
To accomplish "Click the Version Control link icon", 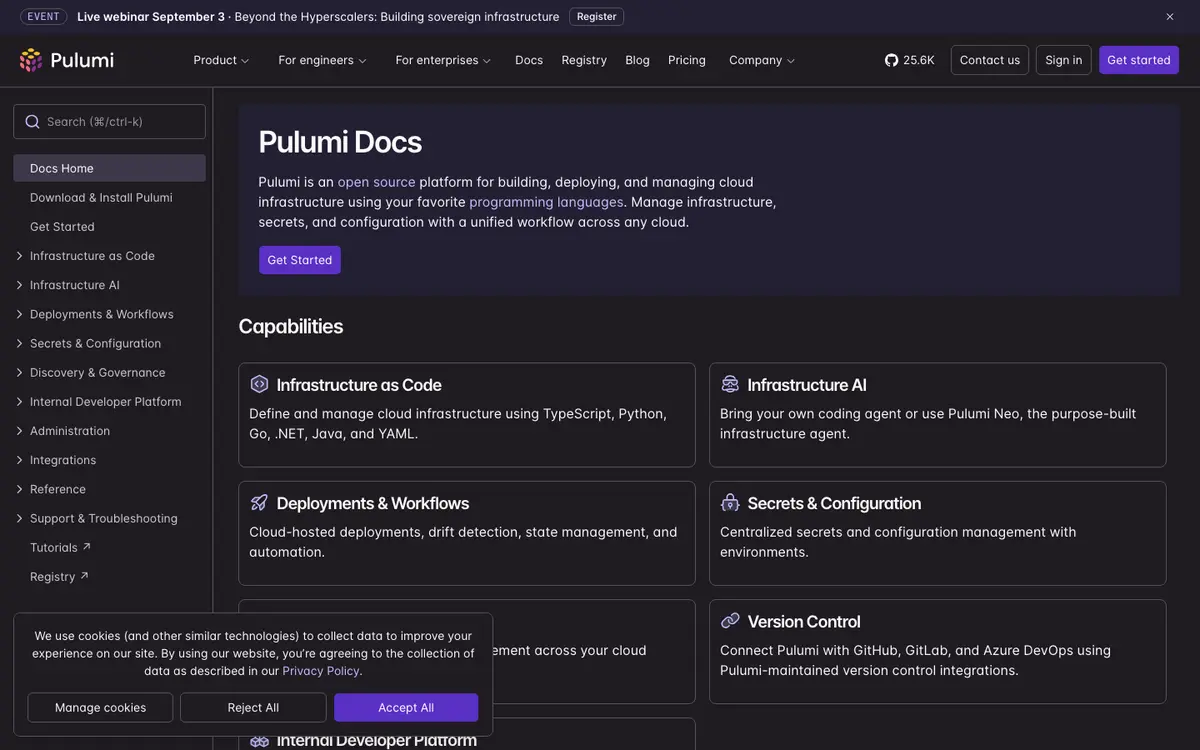I will (x=730, y=621).
